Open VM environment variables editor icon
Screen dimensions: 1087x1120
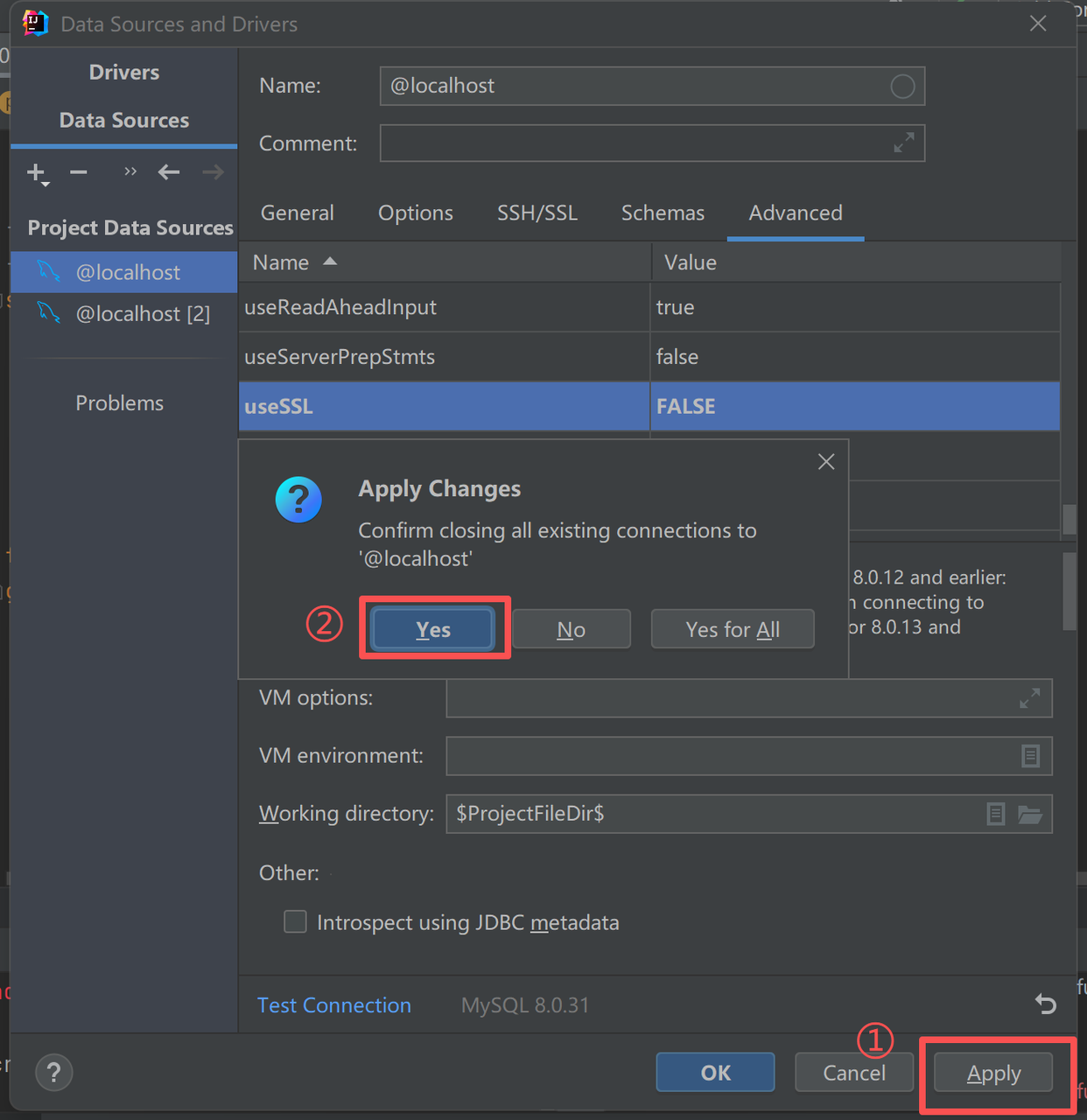pyautogui.click(x=1031, y=756)
